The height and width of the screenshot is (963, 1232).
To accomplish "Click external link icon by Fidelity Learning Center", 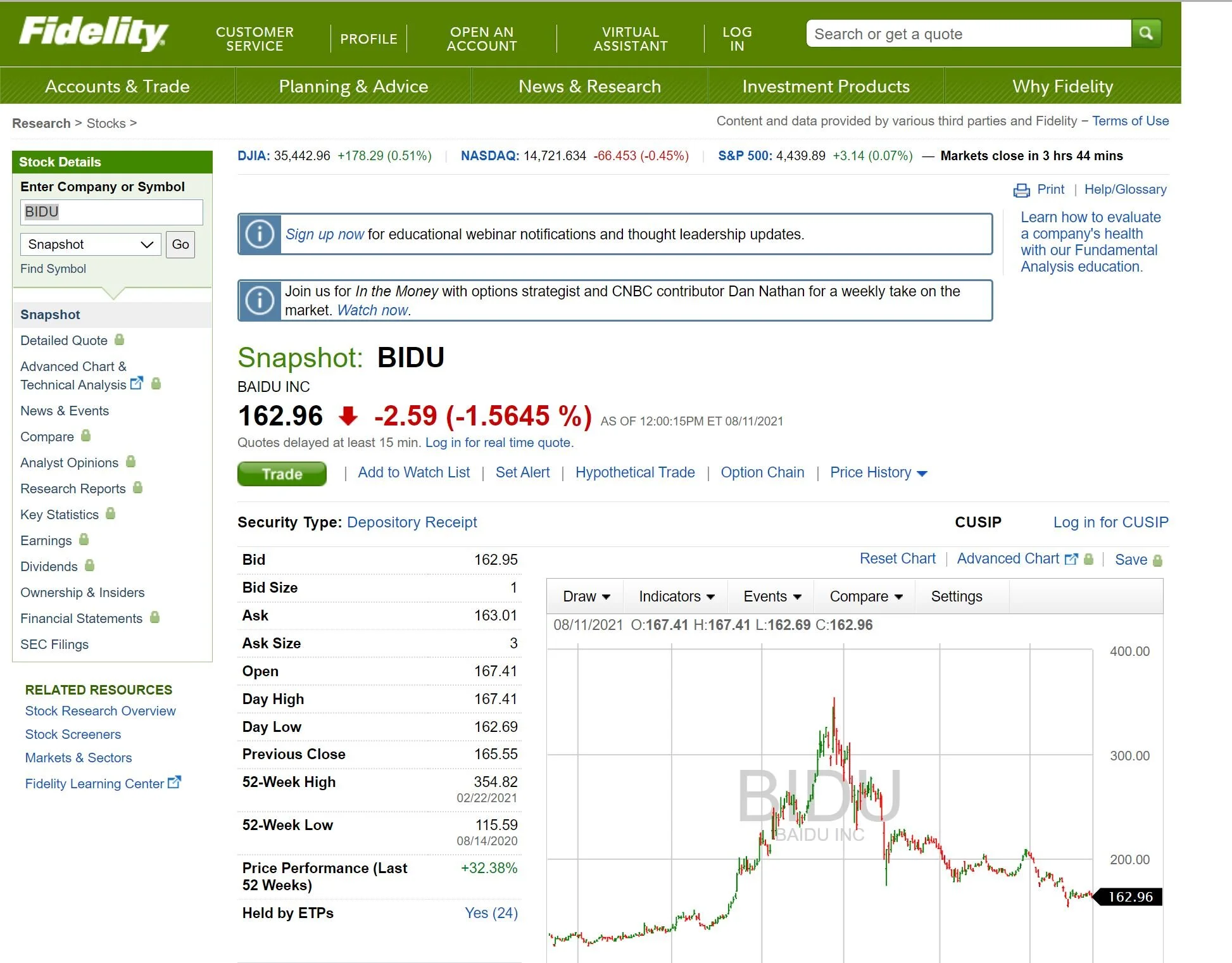I will (x=174, y=783).
